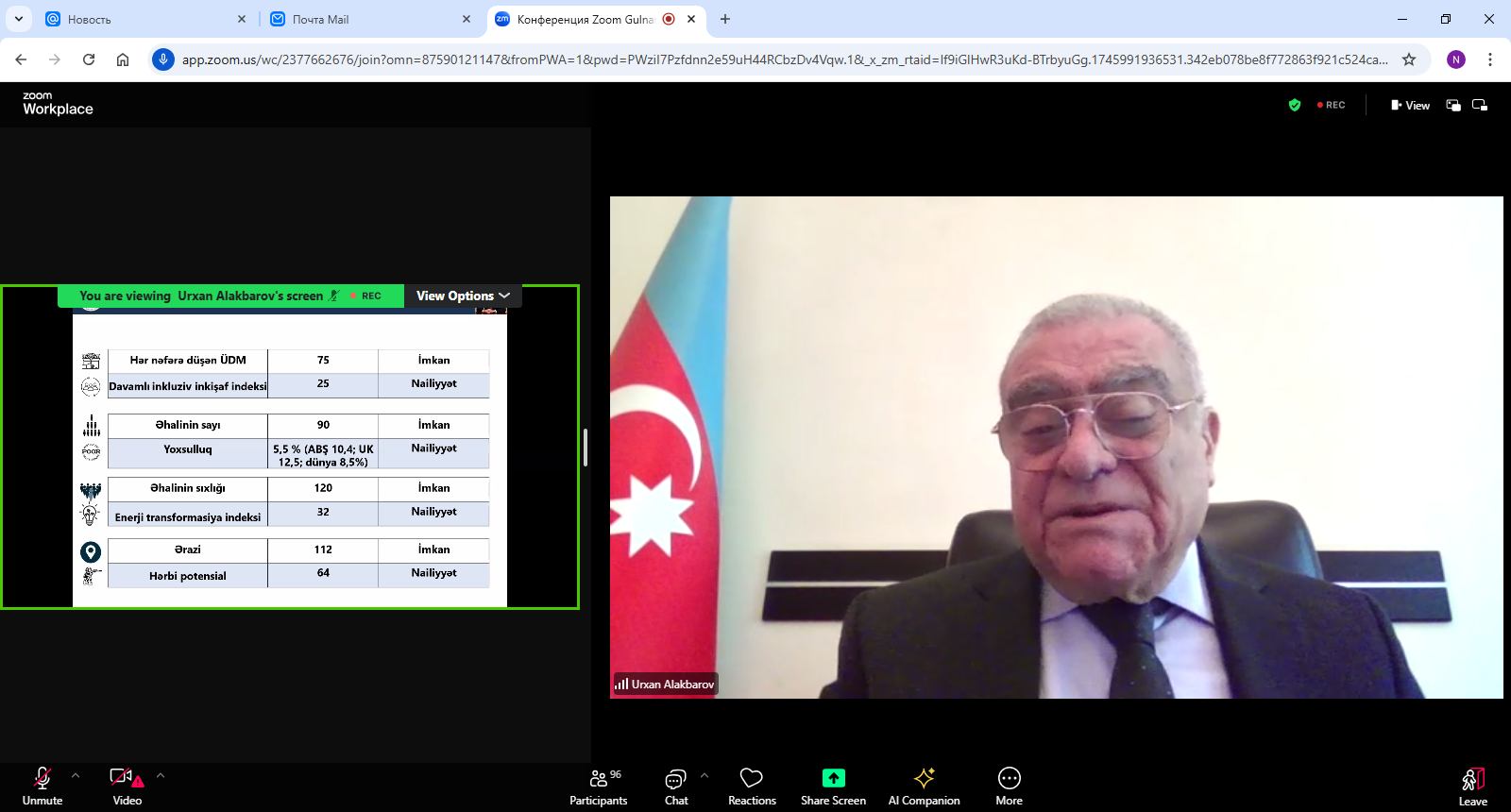
Task: Unmute the microphone
Action: coord(42,786)
